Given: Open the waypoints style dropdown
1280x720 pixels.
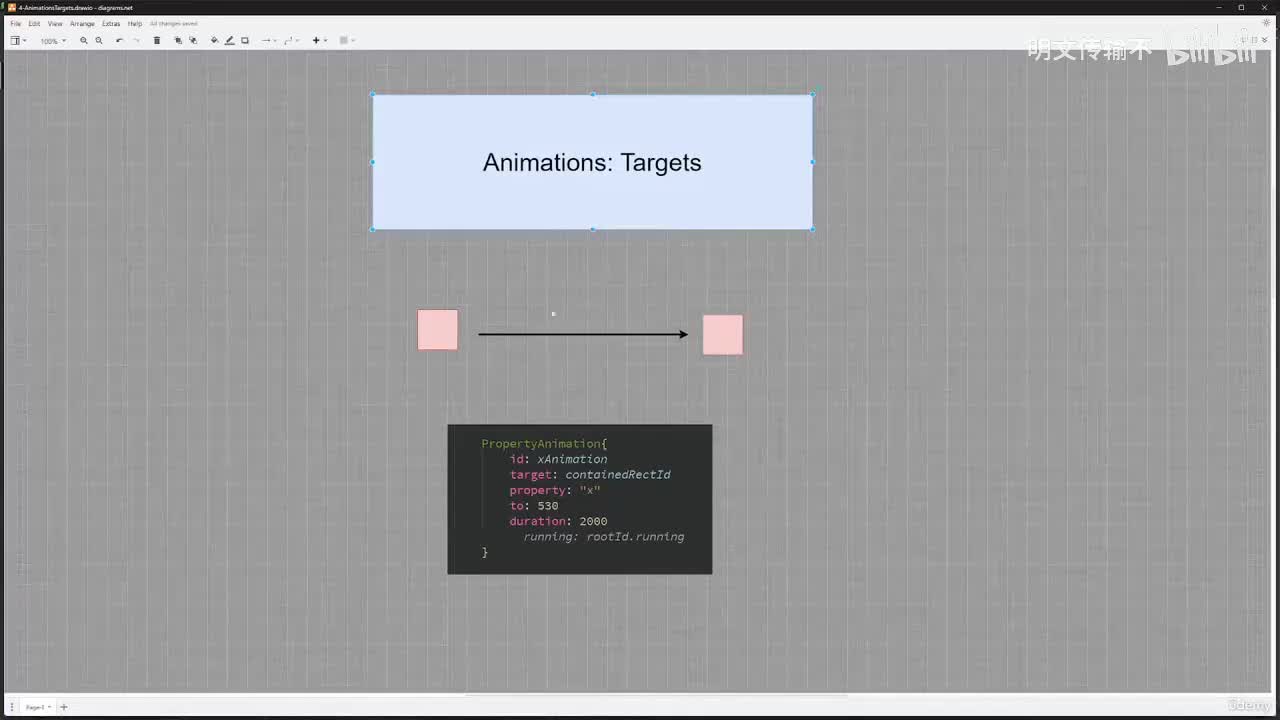Looking at the screenshot, I should click(291, 40).
